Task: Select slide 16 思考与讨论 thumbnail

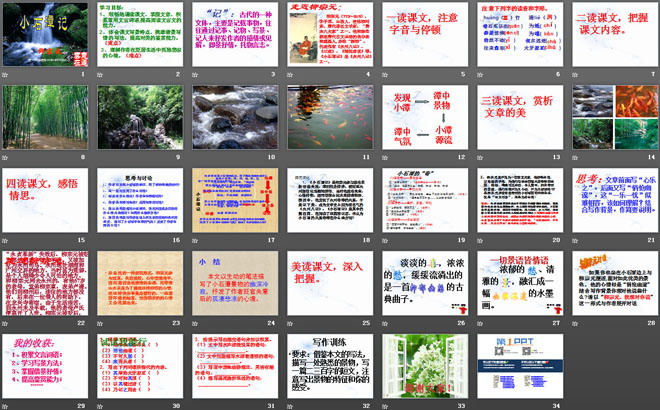Action: coord(140,200)
